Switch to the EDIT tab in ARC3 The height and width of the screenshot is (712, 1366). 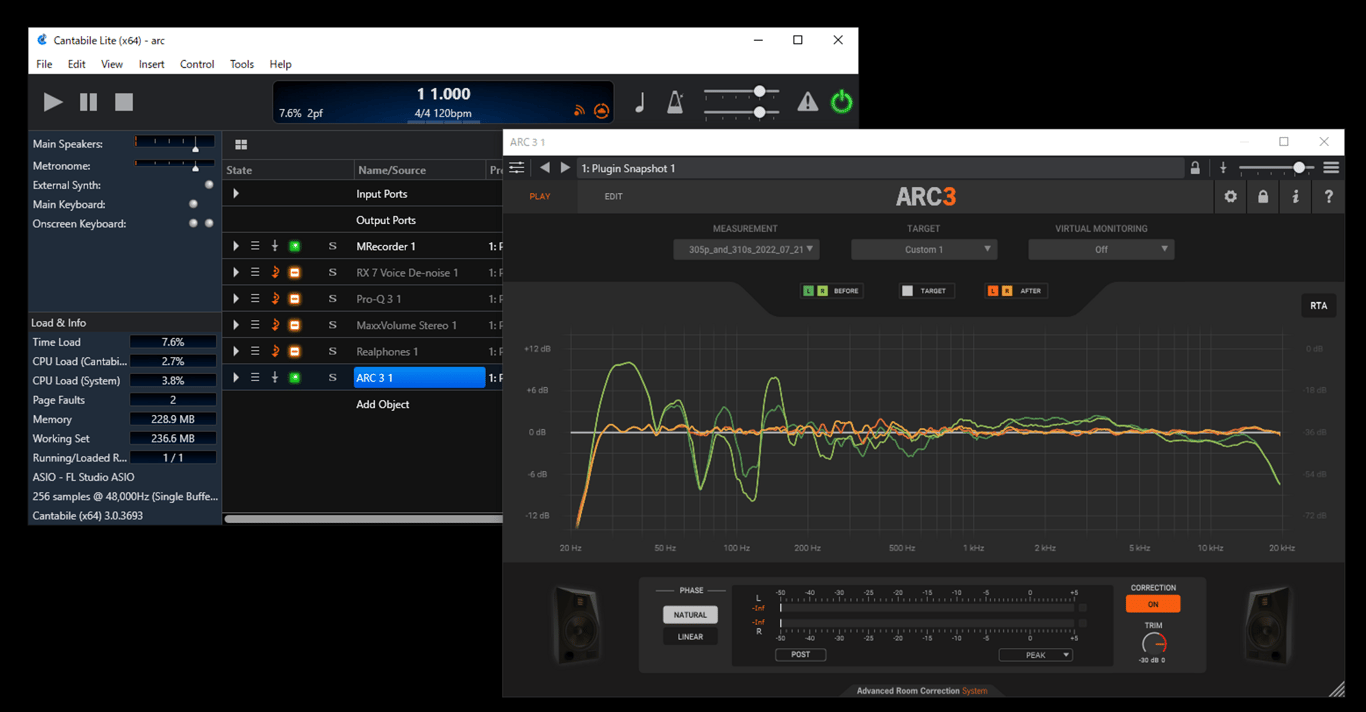point(613,197)
